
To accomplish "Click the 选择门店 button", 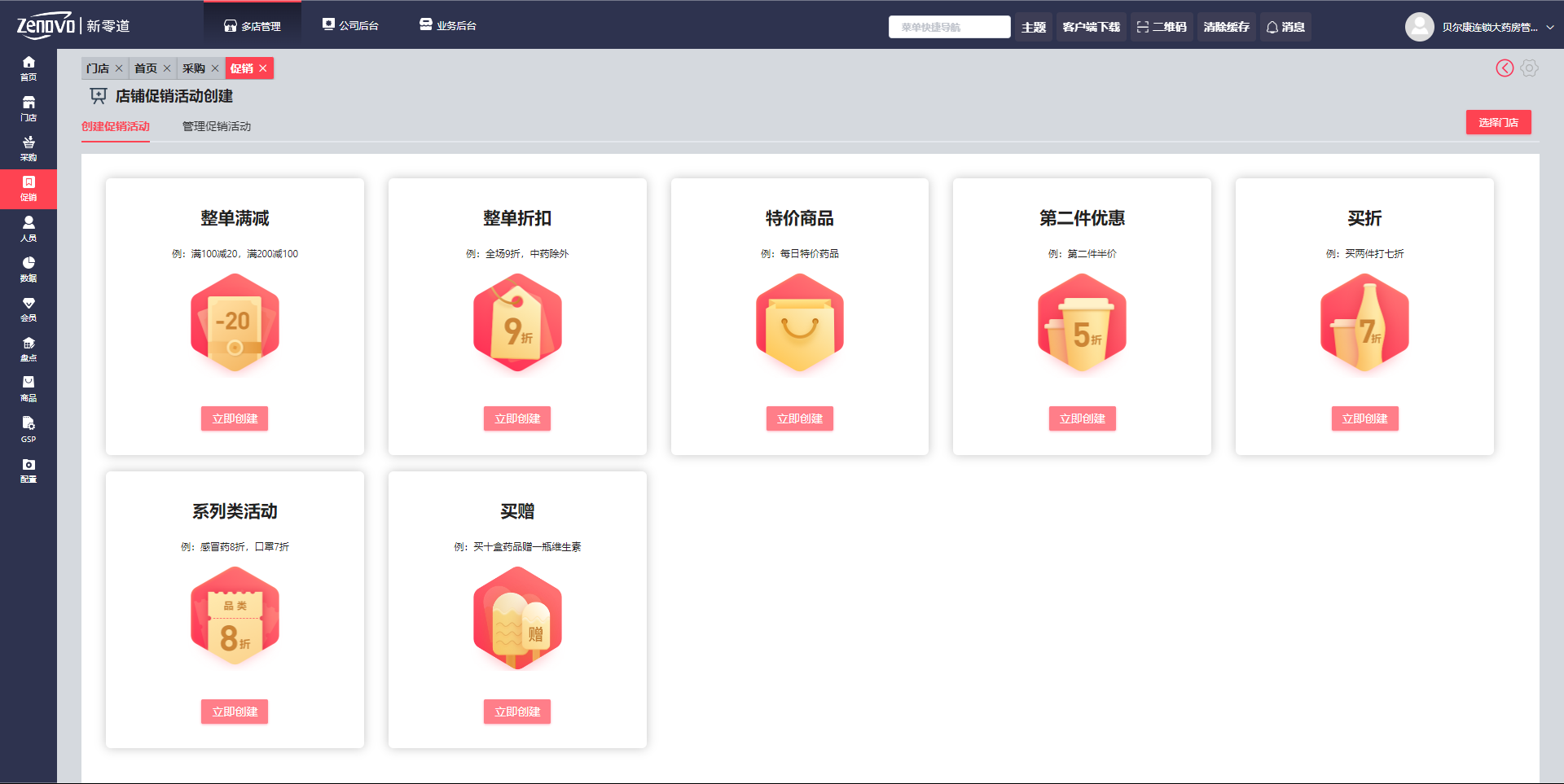I will pyautogui.click(x=1498, y=122).
